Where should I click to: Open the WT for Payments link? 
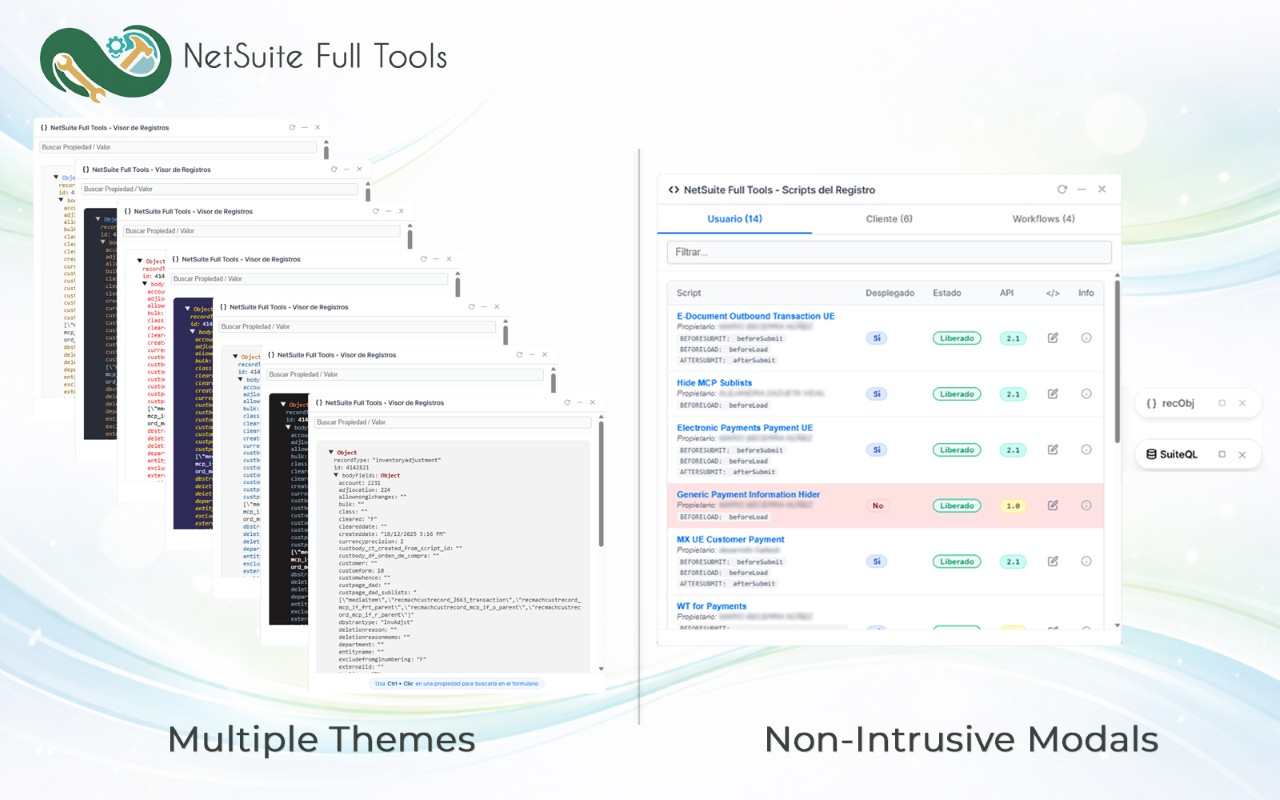coord(711,606)
